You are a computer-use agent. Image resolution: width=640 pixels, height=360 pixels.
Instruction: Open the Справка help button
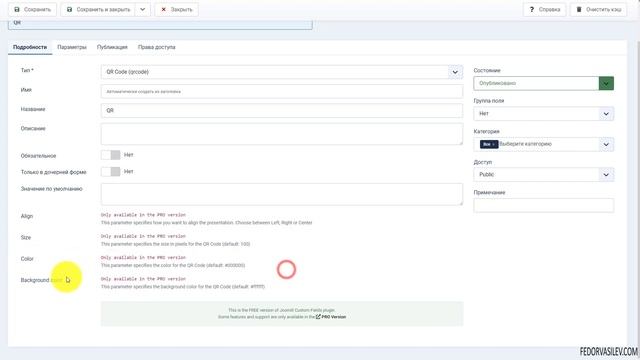544,9
